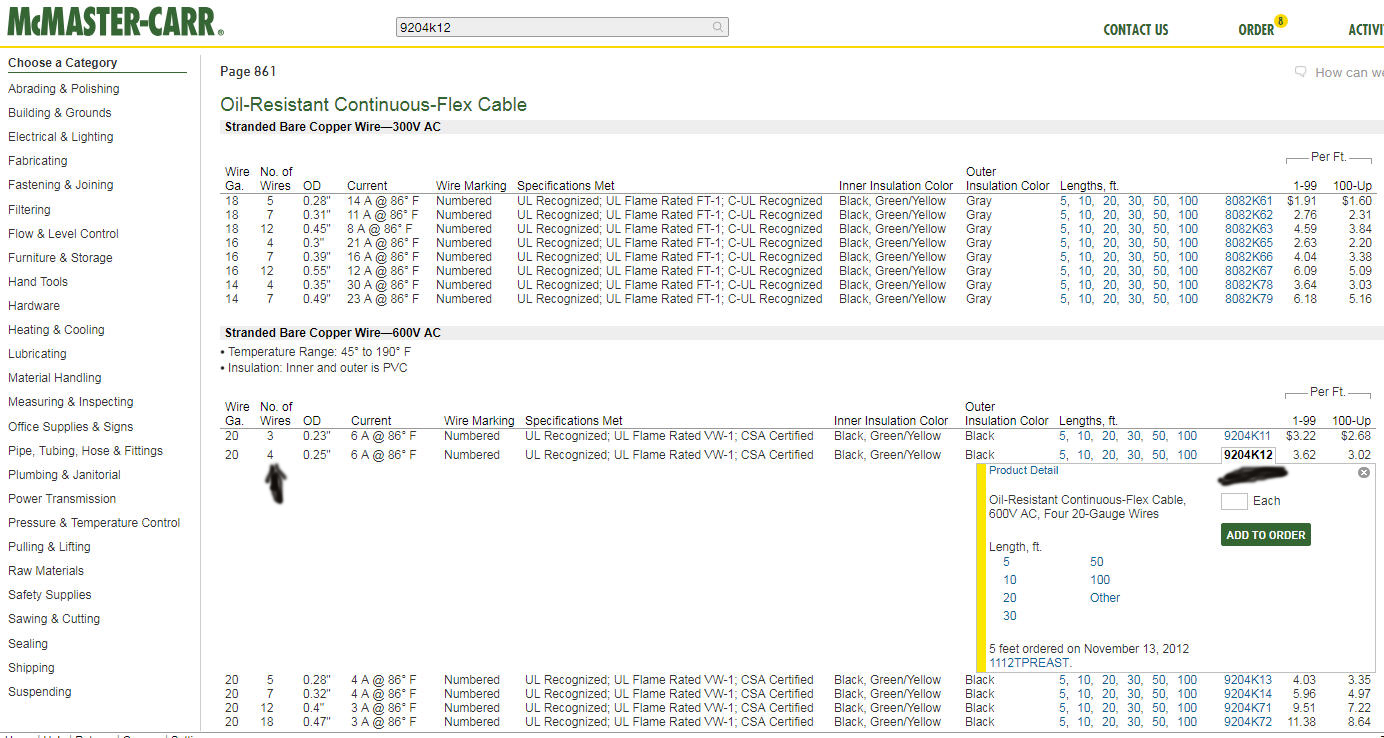The image size is (1384, 738).
Task: Select Electrical & Lighting category
Action: tap(61, 137)
